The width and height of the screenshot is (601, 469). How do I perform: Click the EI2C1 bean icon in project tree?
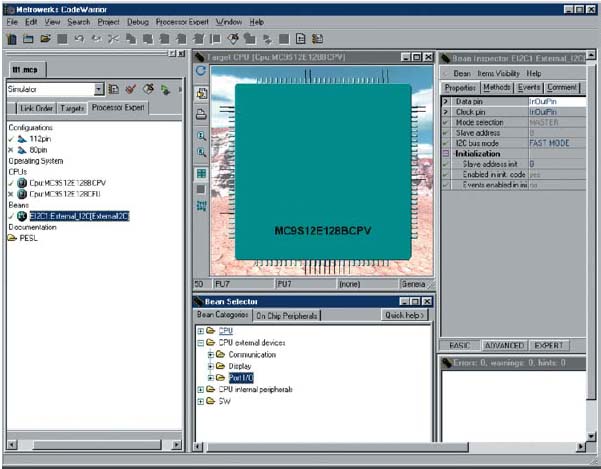pos(22,216)
